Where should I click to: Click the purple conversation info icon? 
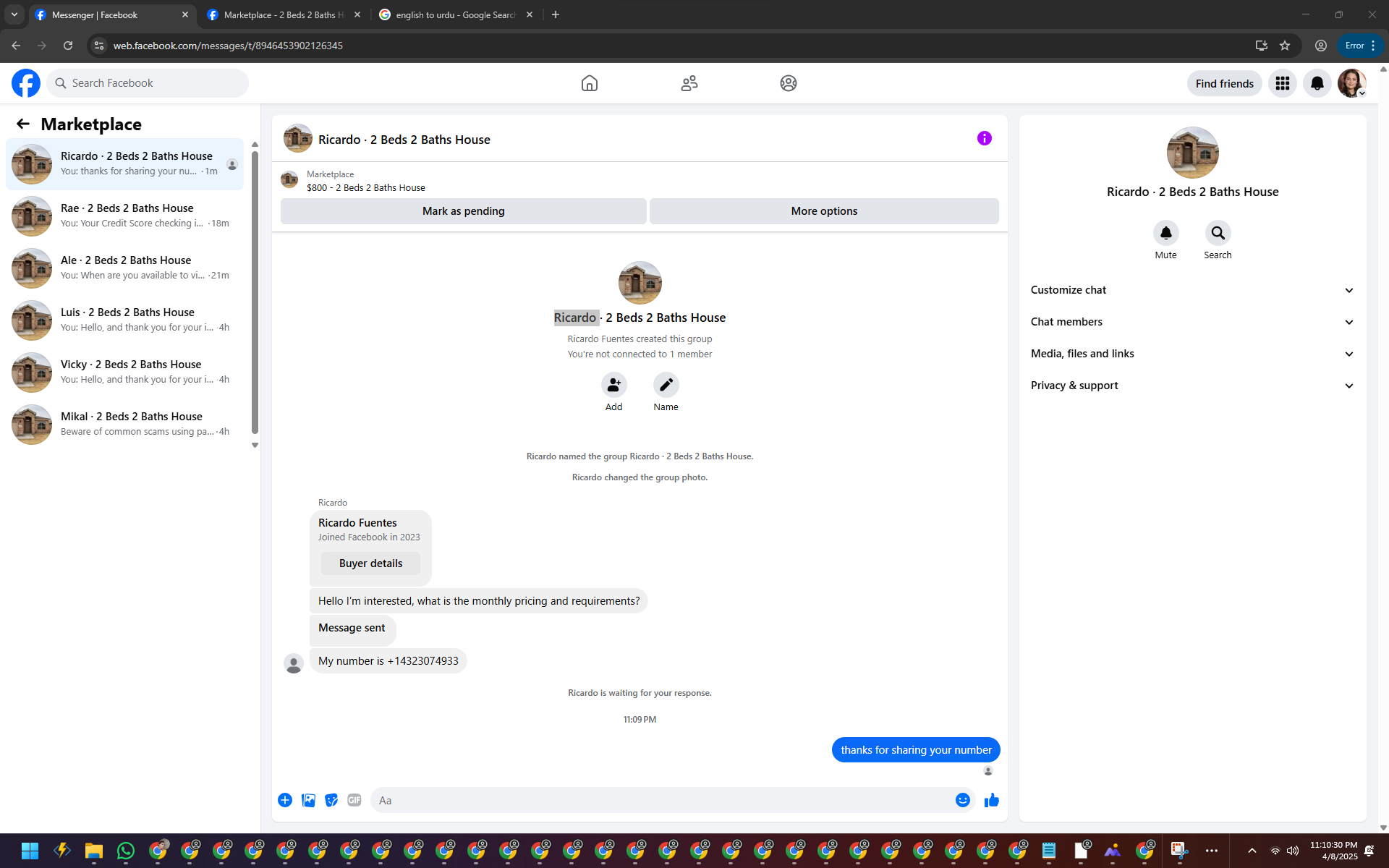[x=984, y=138]
